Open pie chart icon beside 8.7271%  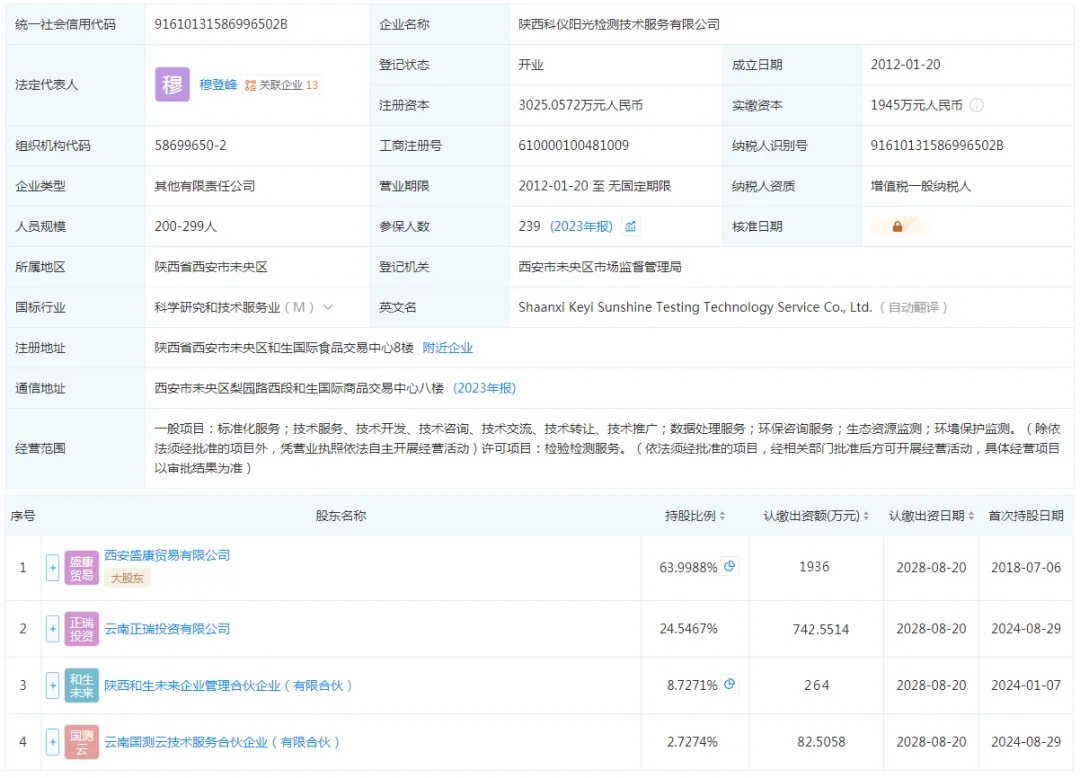coord(730,684)
